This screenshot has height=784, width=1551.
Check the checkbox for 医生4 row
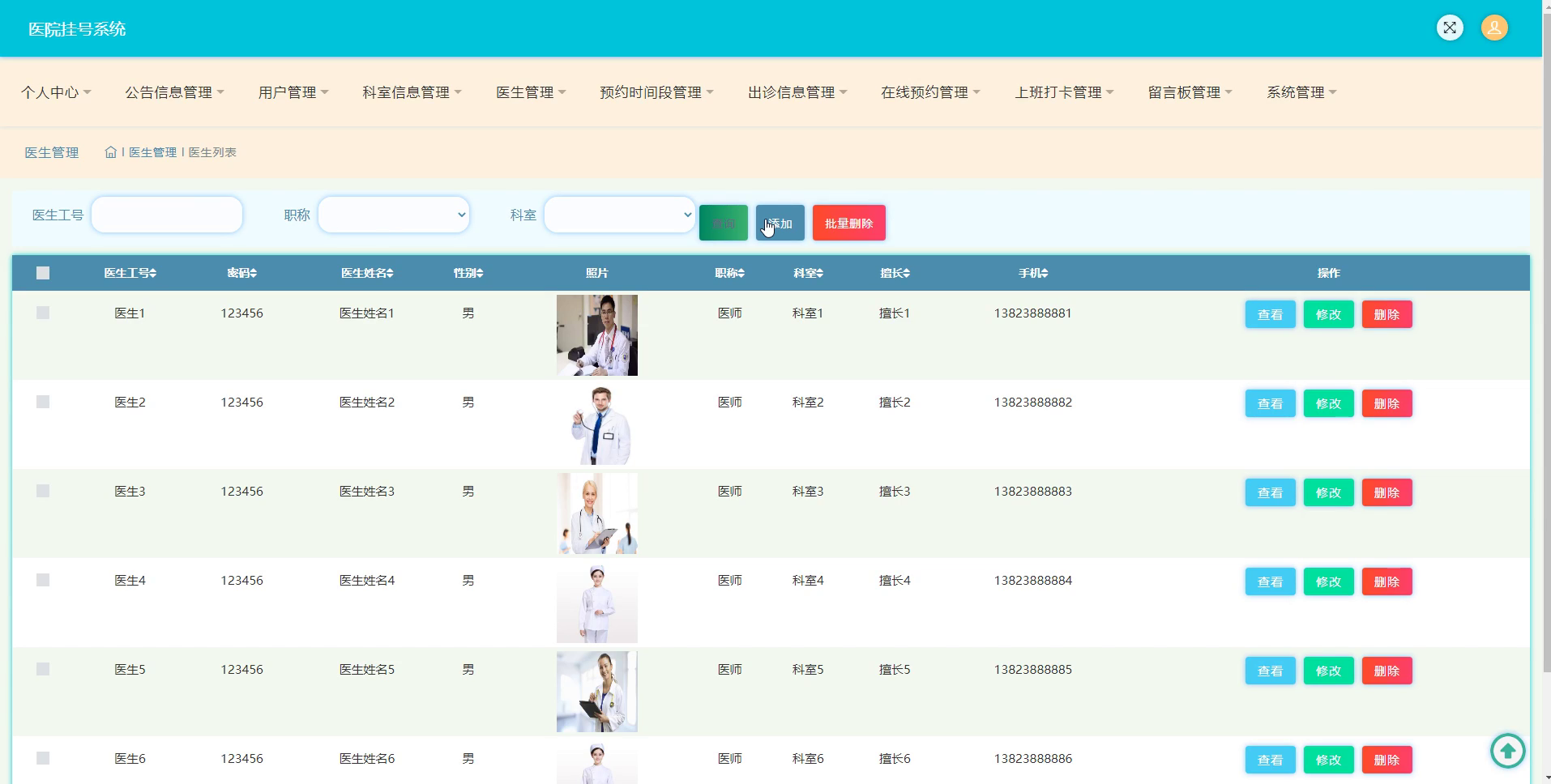coord(43,580)
